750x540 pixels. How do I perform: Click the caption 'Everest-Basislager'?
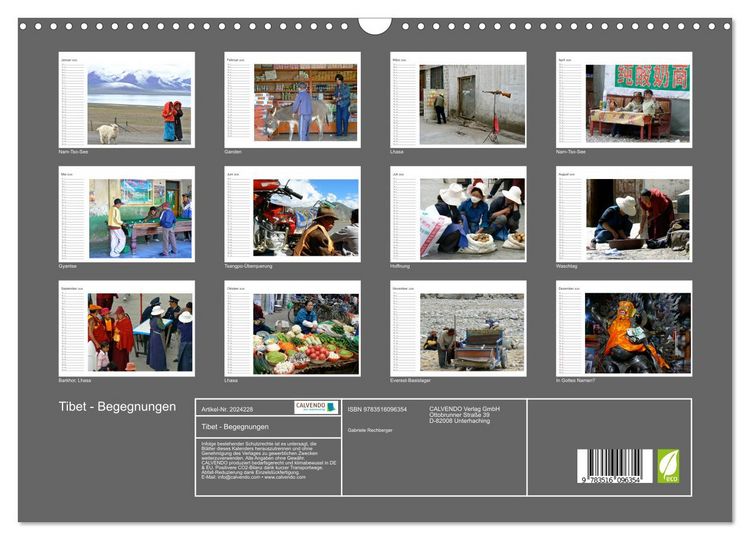pyautogui.click(x=410, y=380)
